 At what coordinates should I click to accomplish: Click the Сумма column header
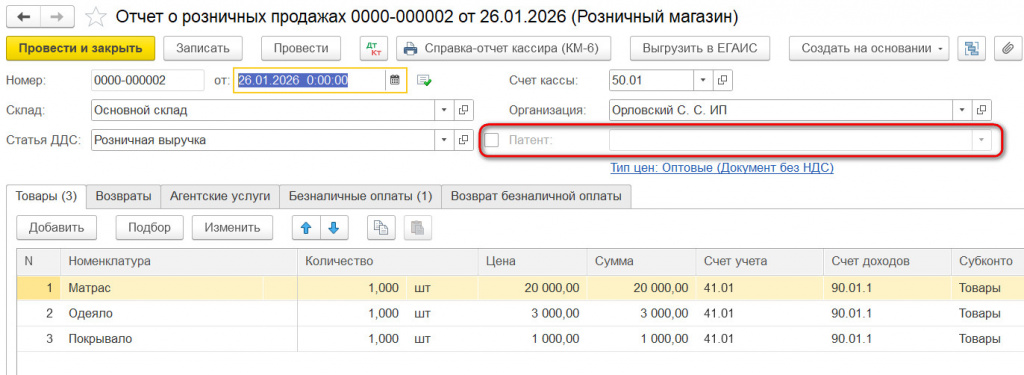tap(641, 261)
